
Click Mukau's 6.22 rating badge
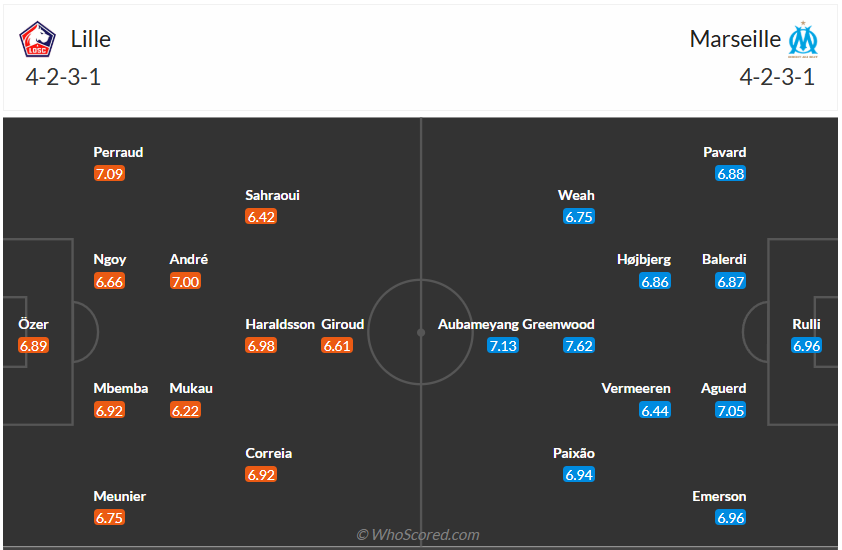(x=185, y=410)
